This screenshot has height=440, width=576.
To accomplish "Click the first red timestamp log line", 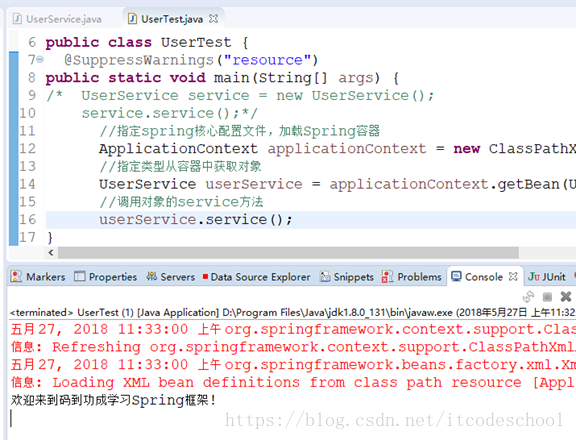I will pyautogui.click(x=293, y=329).
